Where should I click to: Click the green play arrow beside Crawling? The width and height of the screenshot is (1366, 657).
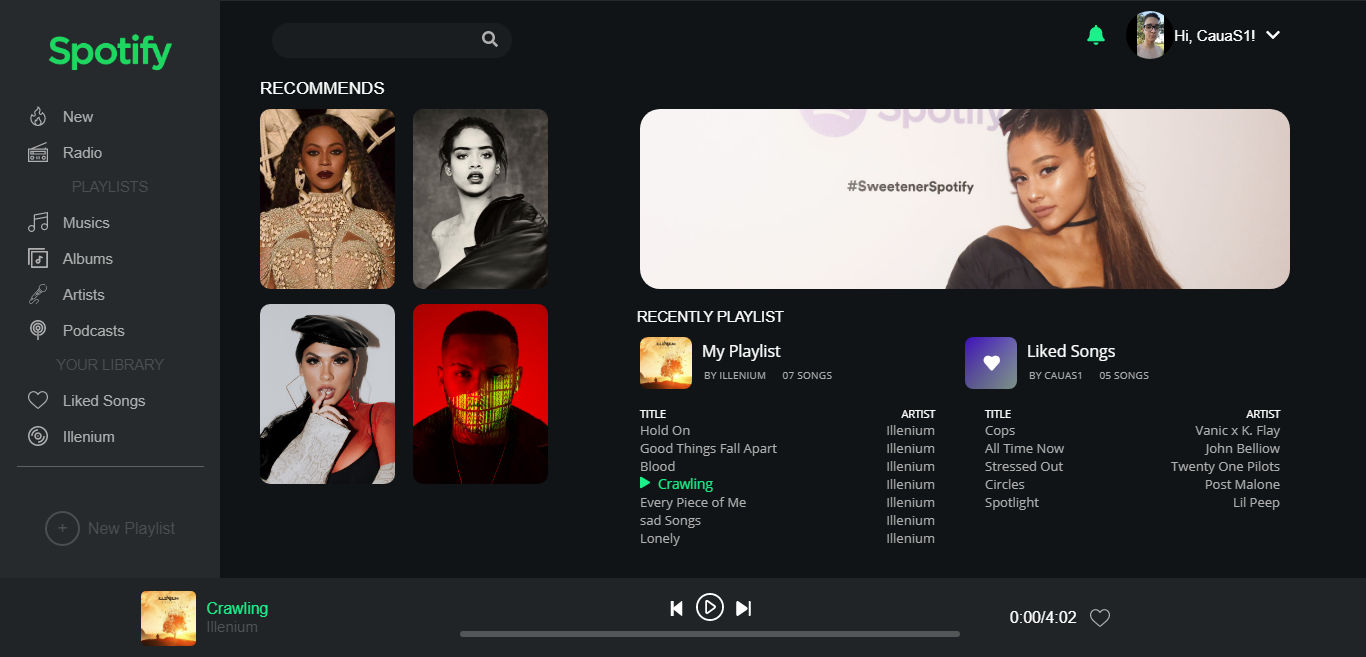(645, 484)
